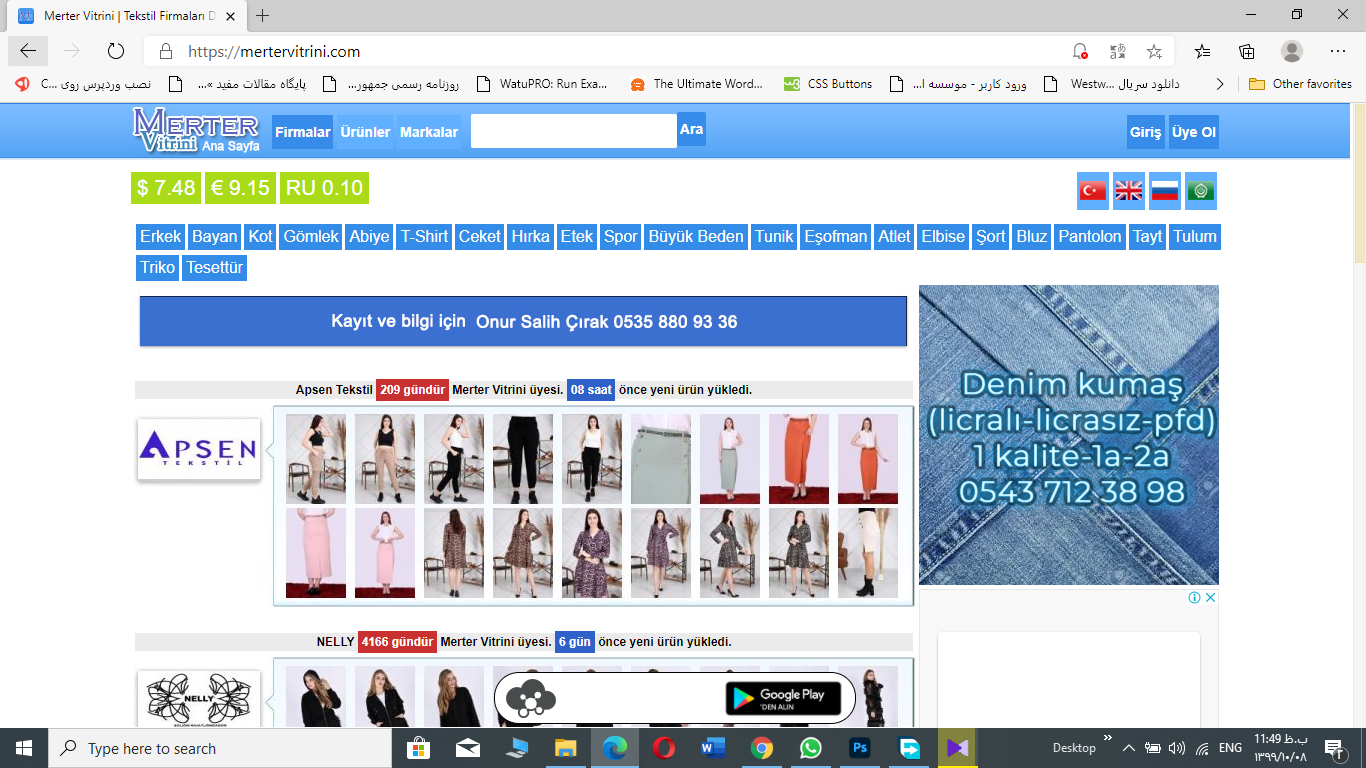This screenshot has width=1366, height=768.
Task: Add this page to favorites star
Action: tap(1154, 51)
